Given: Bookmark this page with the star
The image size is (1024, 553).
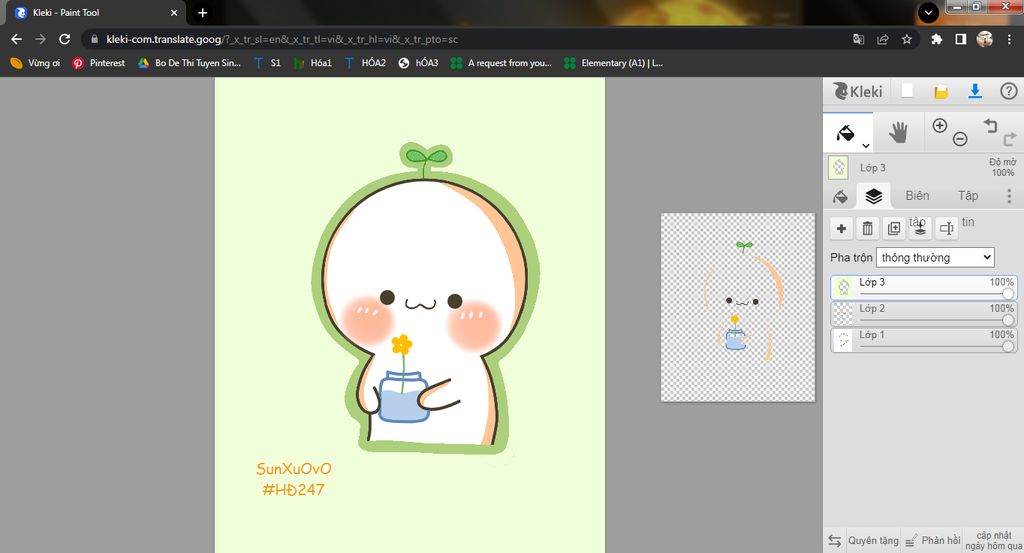Looking at the screenshot, I should point(906,39).
